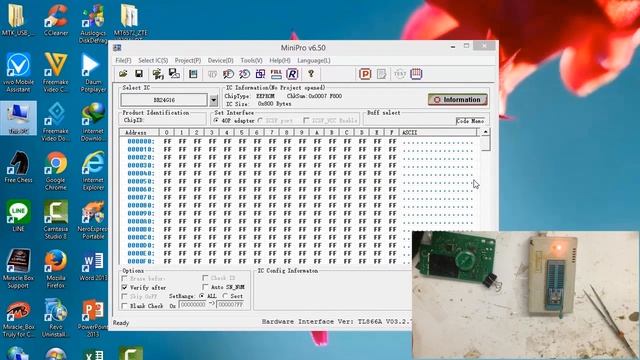
Task: Click the range start address field 00000000
Action: pyautogui.click(x=193, y=305)
